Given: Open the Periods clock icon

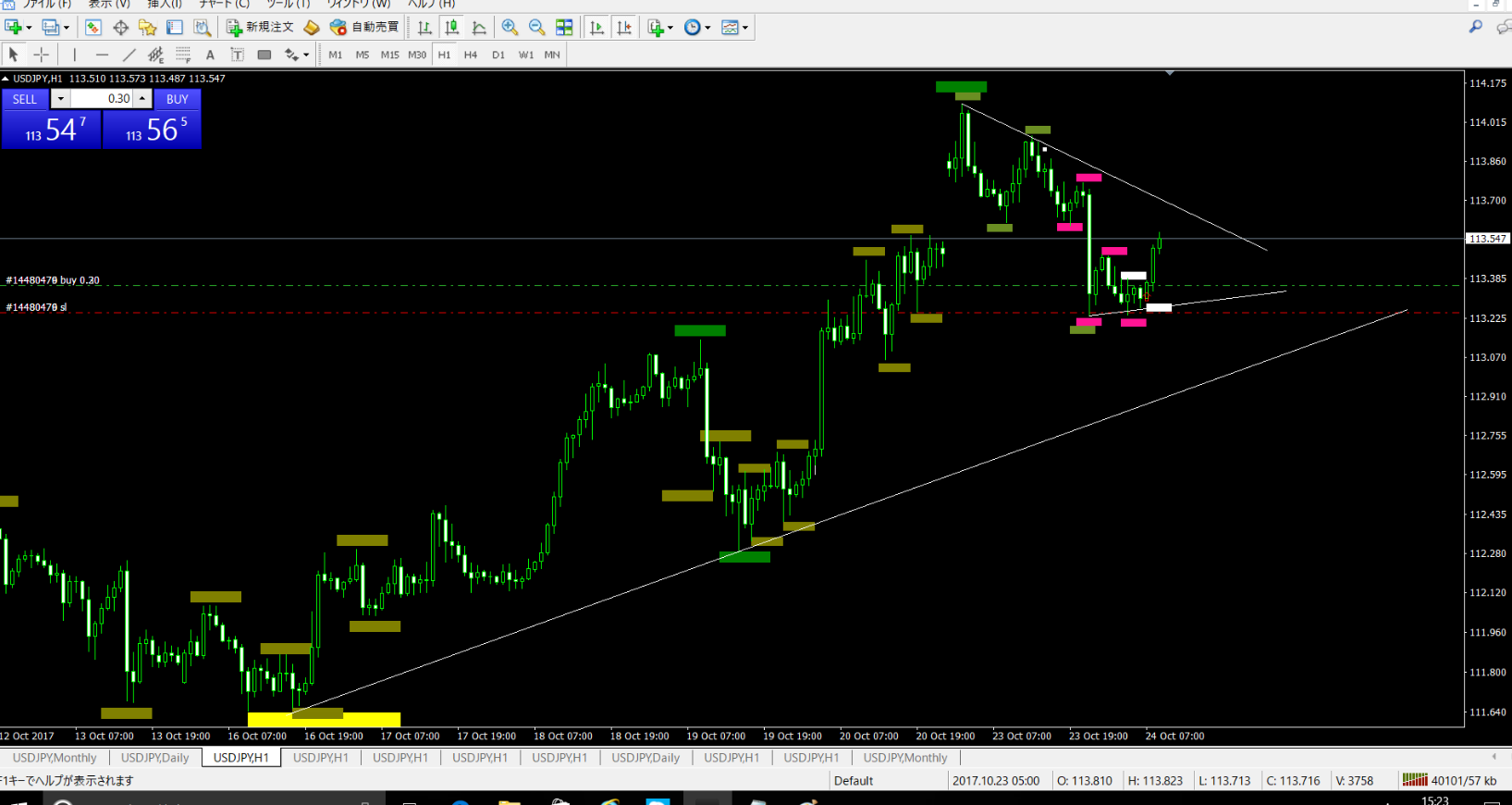Looking at the screenshot, I should (692, 28).
